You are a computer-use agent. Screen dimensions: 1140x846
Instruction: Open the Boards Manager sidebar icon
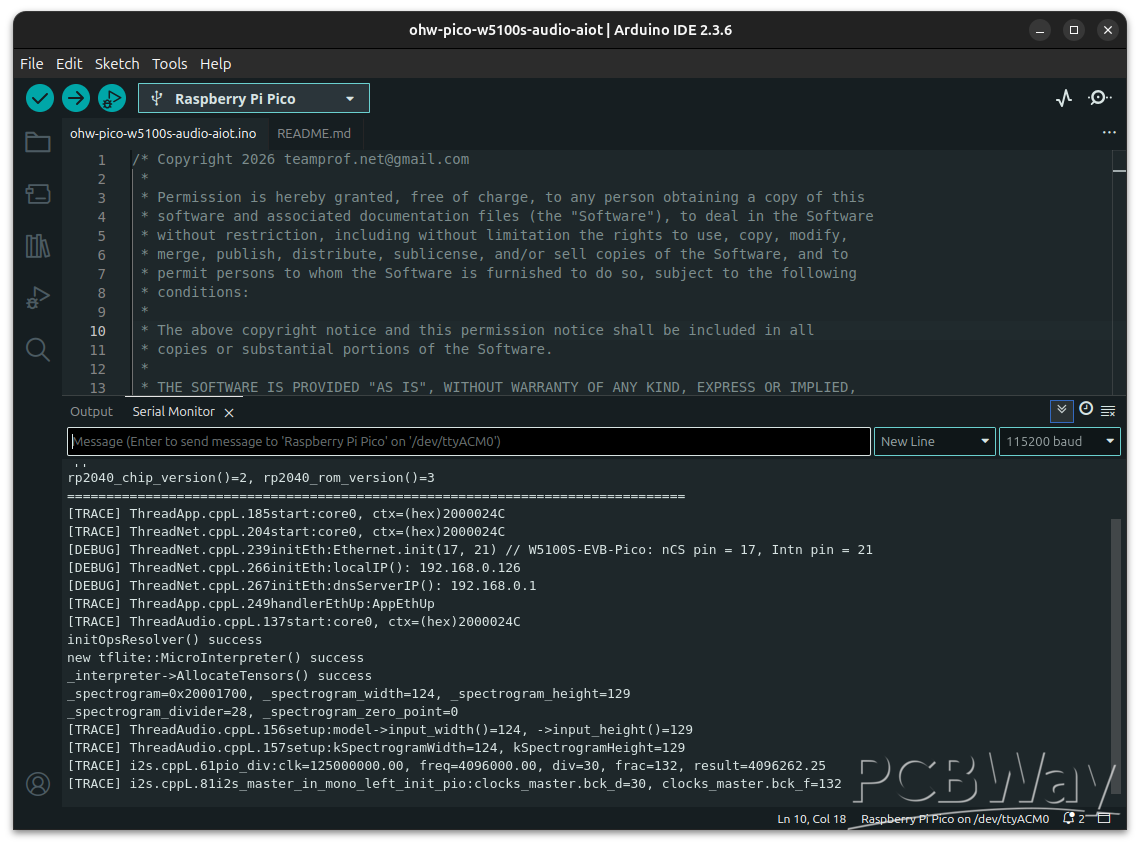[38, 194]
